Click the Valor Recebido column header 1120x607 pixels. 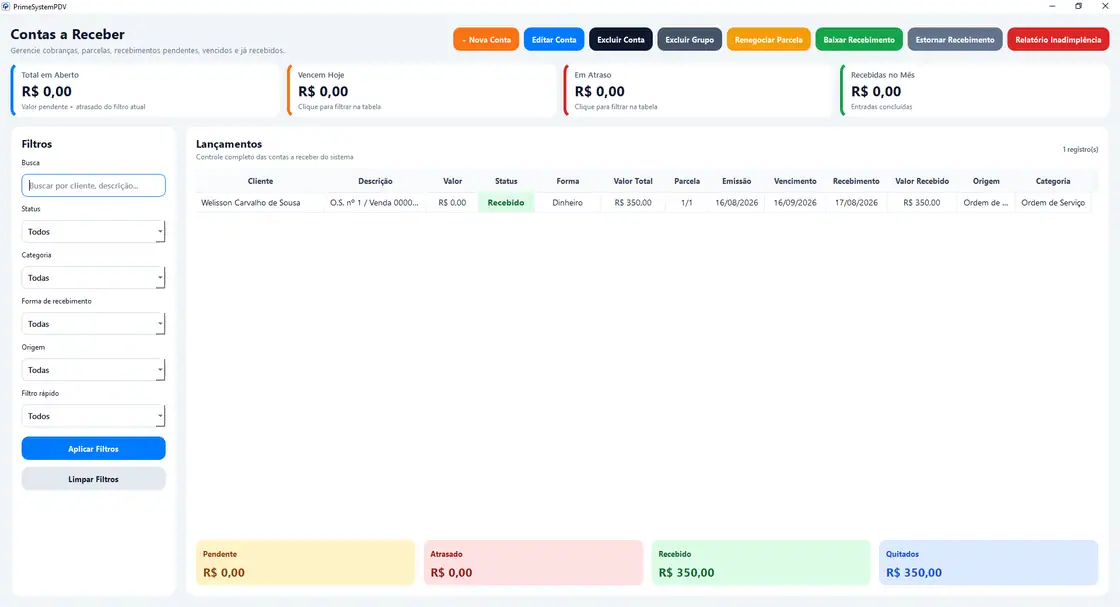click(922, 181)
